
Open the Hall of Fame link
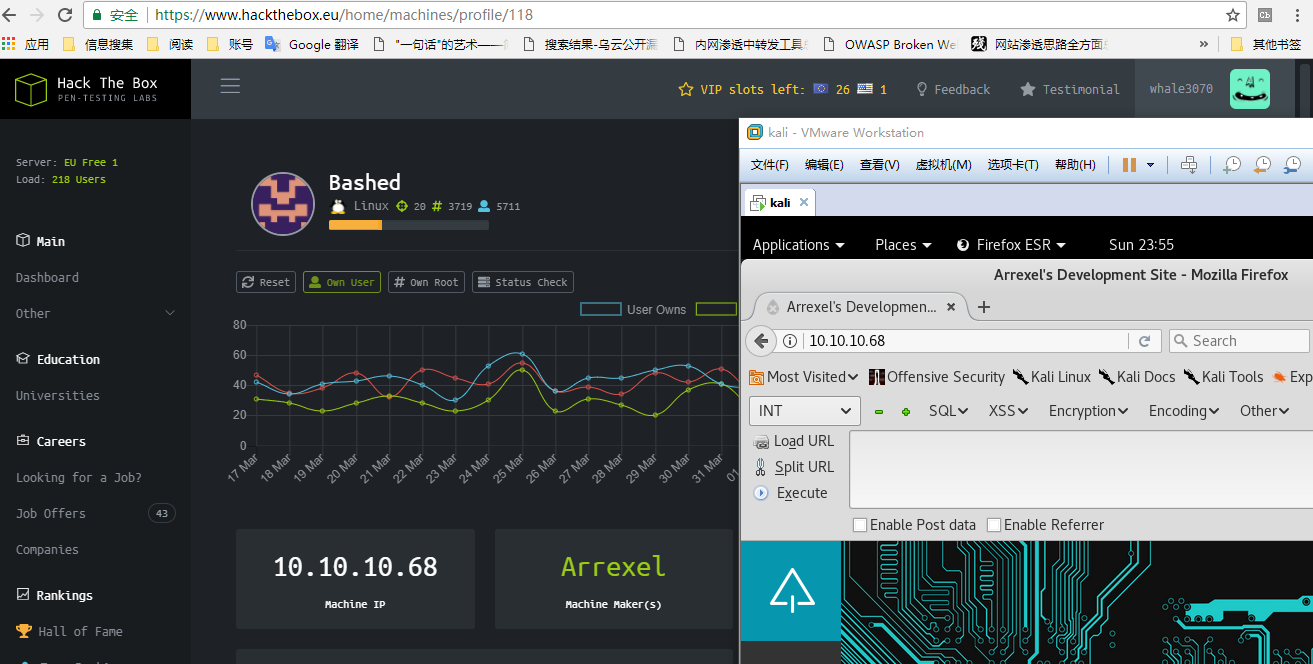click(80, 631)
